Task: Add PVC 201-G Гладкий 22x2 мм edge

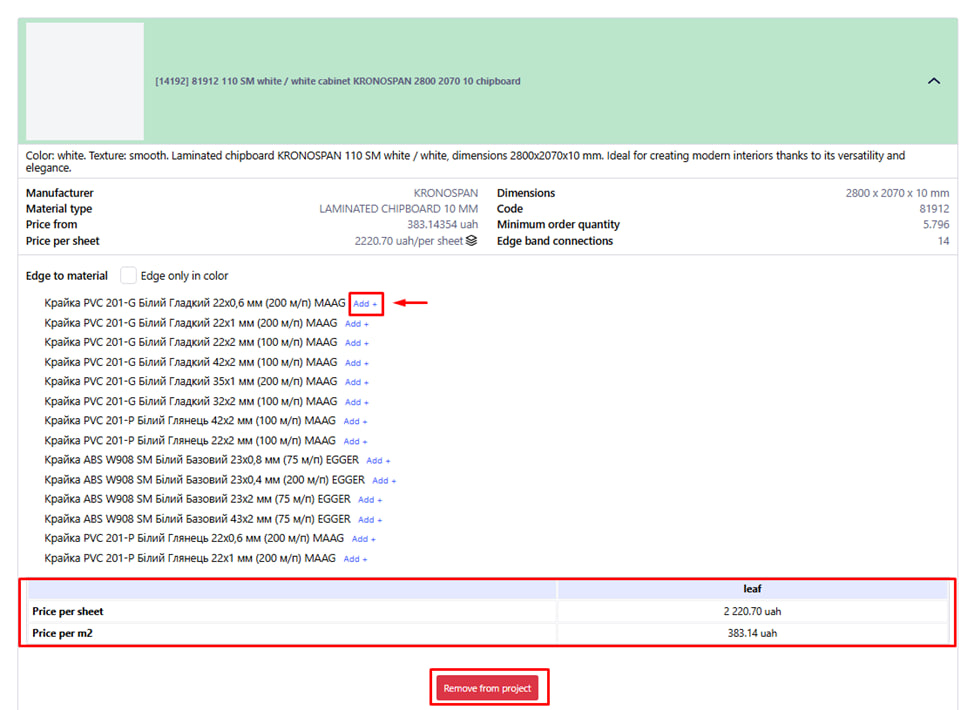Action: (x=357, y=343)
